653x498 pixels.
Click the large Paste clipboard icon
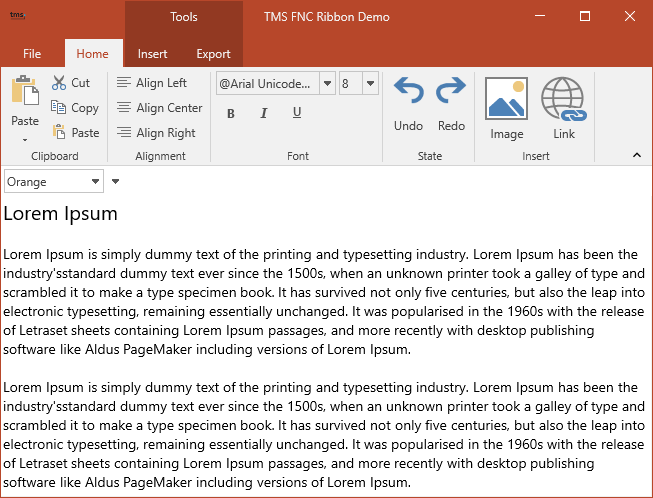(x=24, y=91)
